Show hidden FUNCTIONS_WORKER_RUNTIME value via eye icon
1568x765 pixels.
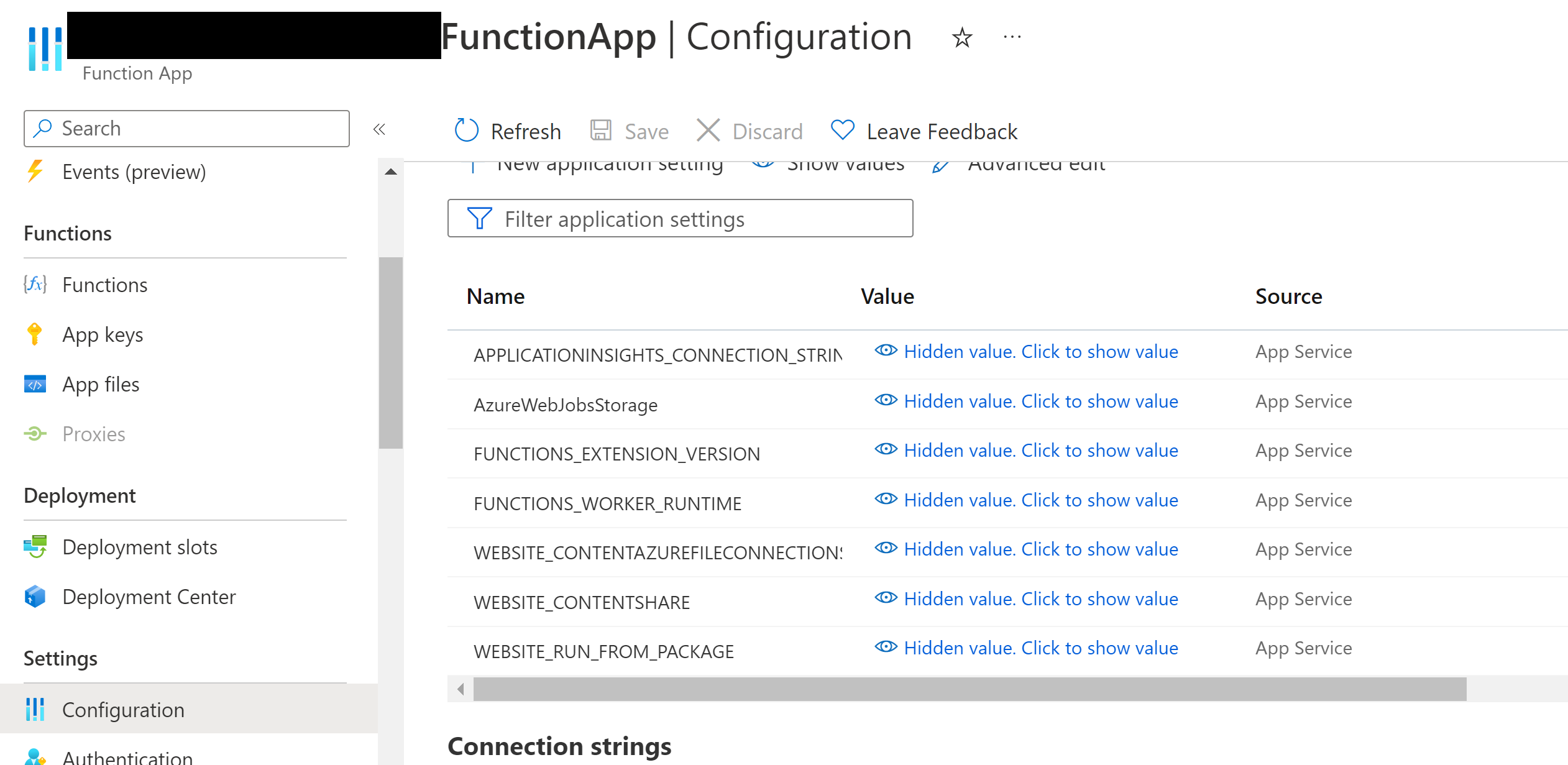pos(886,499)
